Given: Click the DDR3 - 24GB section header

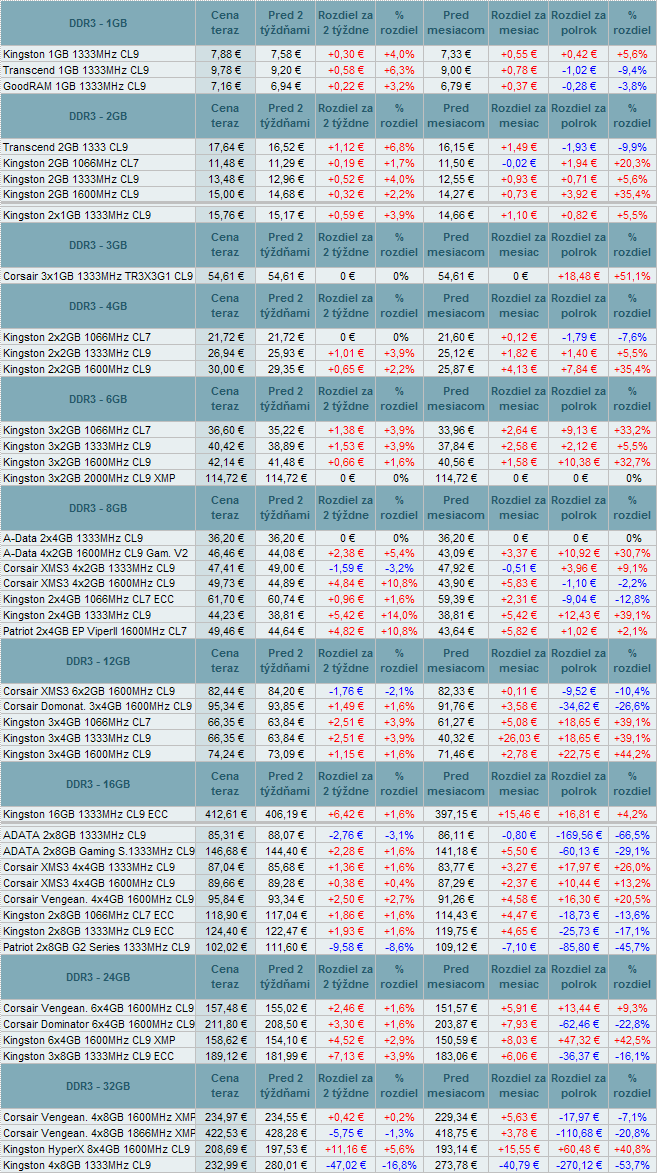Looking at the screenshot, I should 98,977.
